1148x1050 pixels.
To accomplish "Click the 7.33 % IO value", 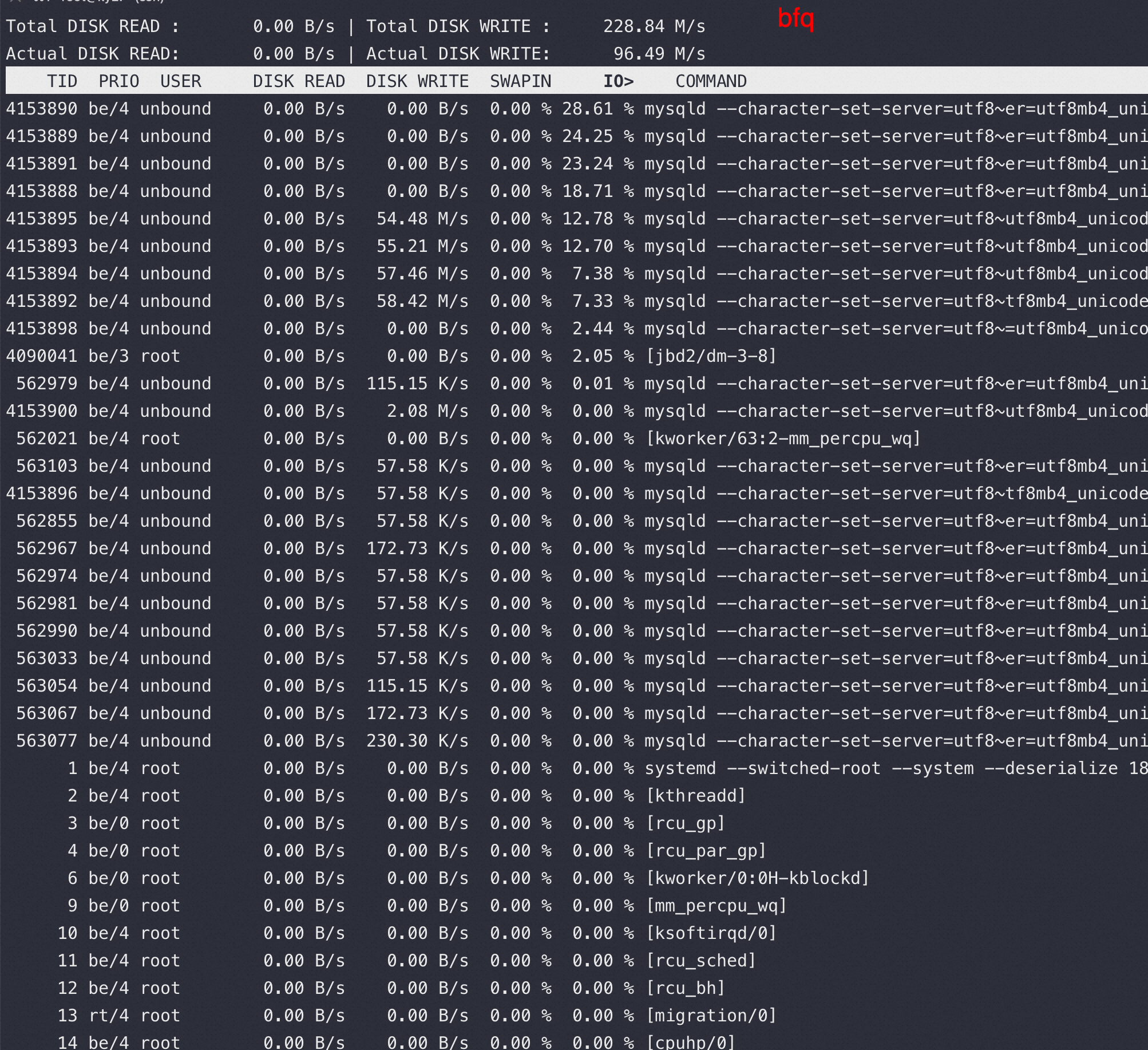I will click(603, 301).
